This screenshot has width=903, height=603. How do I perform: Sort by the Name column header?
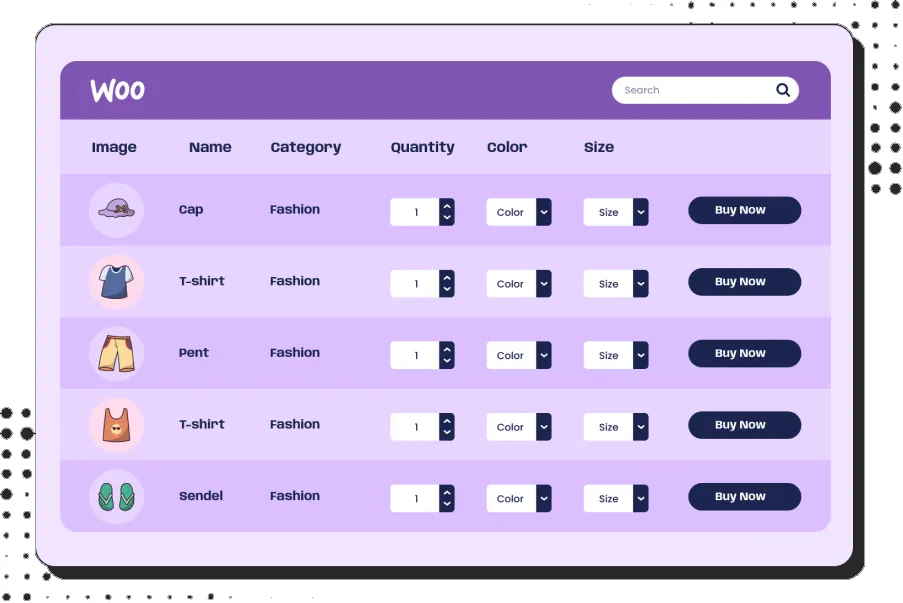click(x=210, y=147)
